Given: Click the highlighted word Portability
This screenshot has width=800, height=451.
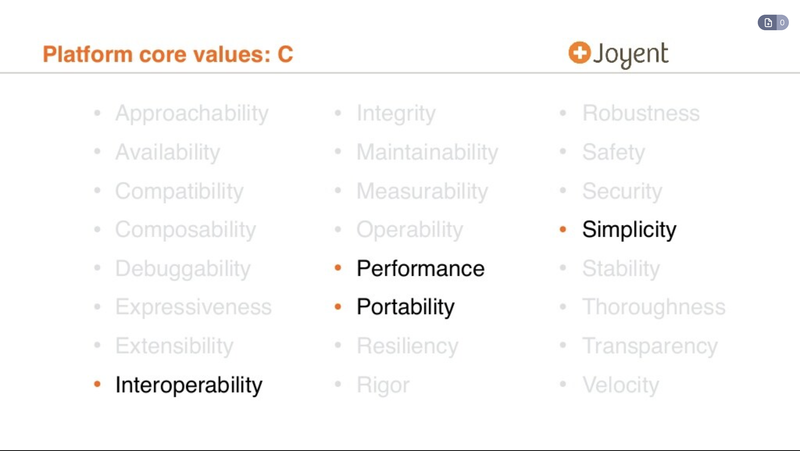Looking at the screenshot, I should (x=406, y=307).
